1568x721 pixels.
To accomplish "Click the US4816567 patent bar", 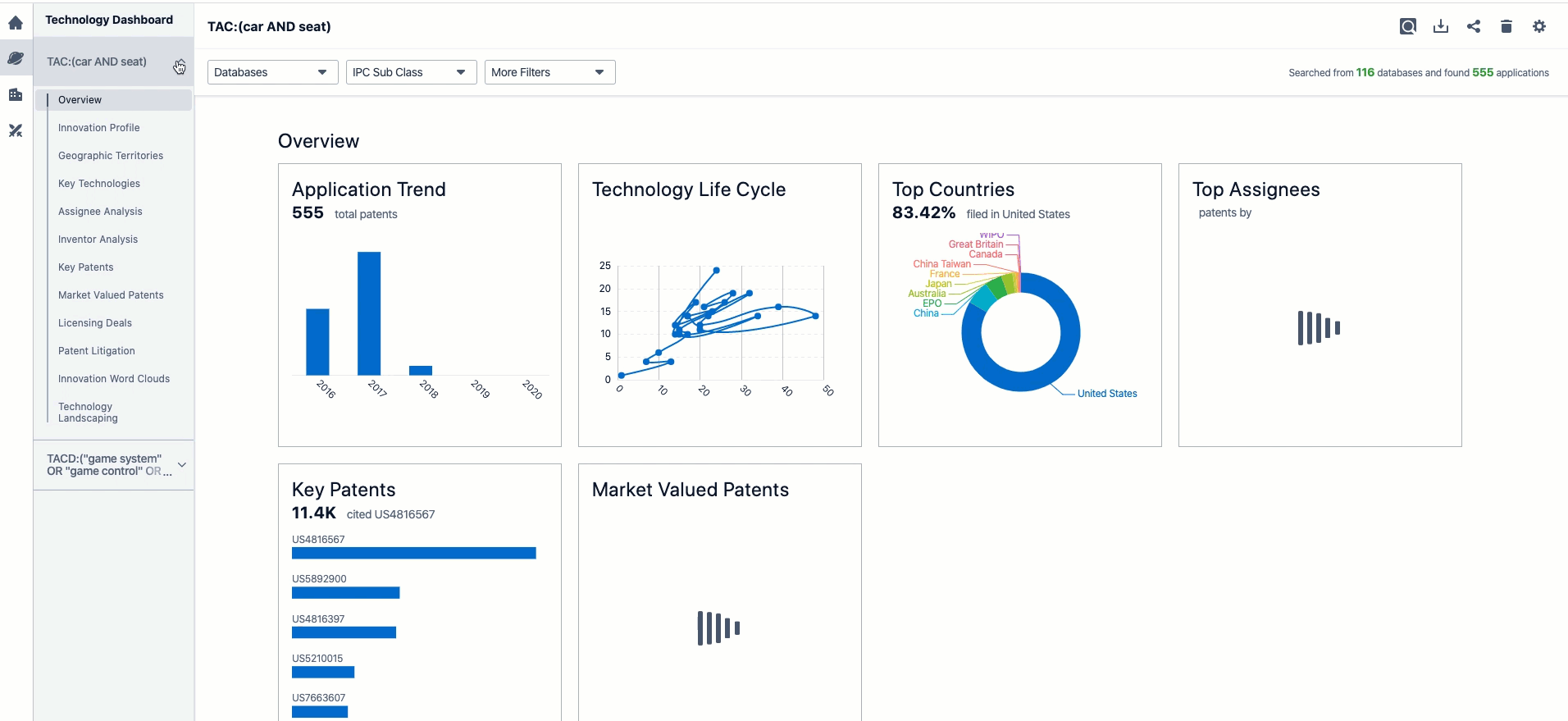I will click(413, 554).
